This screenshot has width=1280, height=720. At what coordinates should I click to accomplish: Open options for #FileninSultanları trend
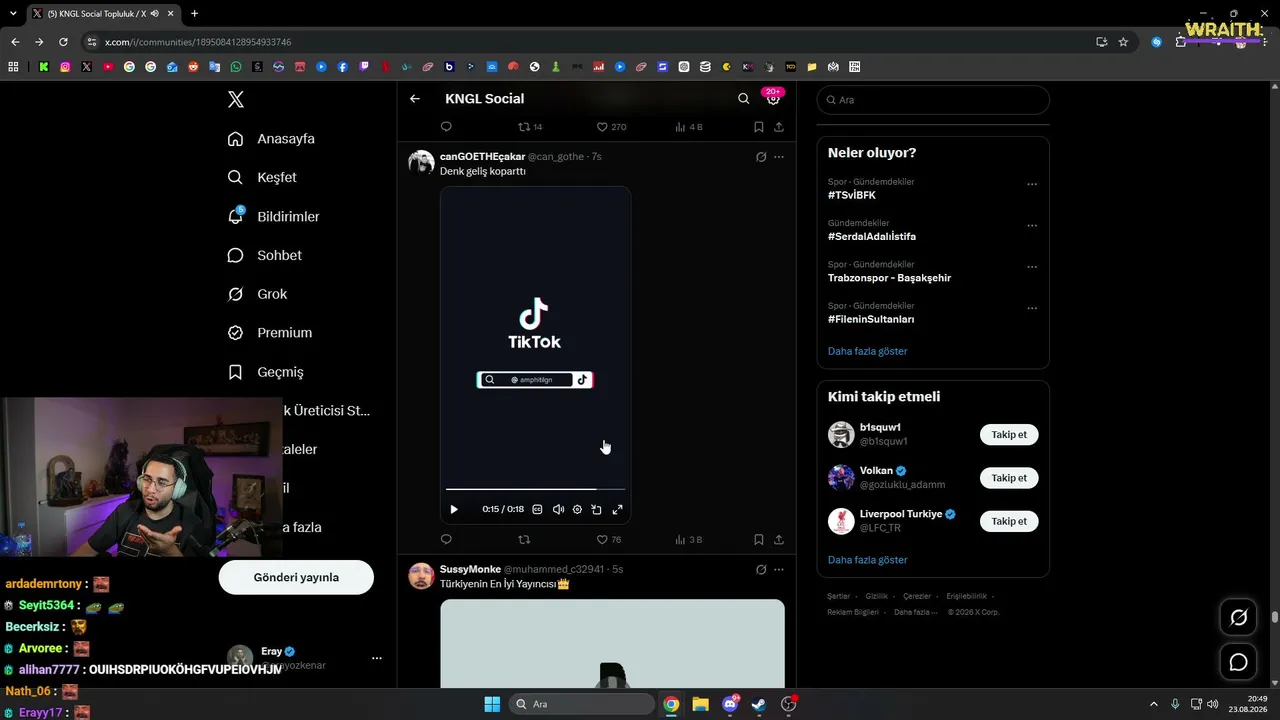pyautogui.click(x=1032, y=308)
